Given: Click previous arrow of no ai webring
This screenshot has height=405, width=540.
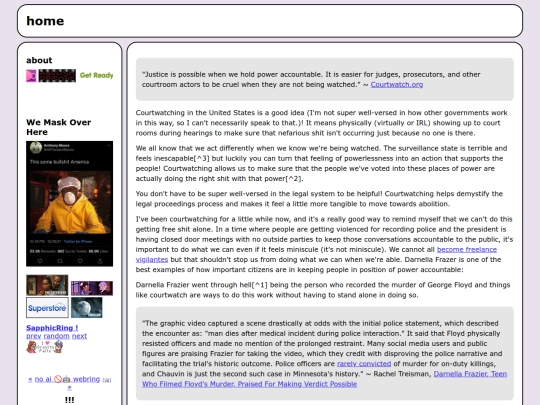Looking at the screenshot, I should coord(30,380).
